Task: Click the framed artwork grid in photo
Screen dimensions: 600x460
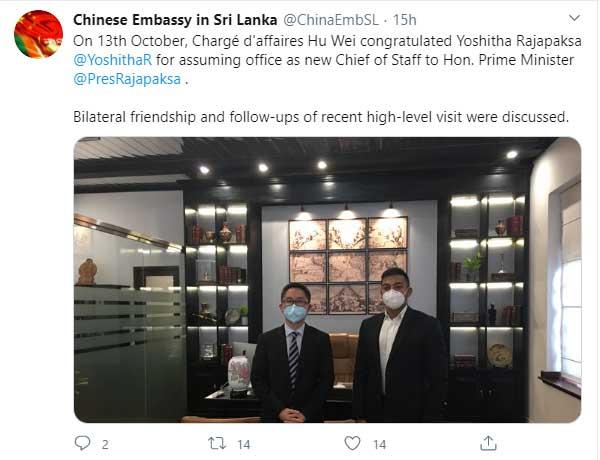Action: point(348,266)
